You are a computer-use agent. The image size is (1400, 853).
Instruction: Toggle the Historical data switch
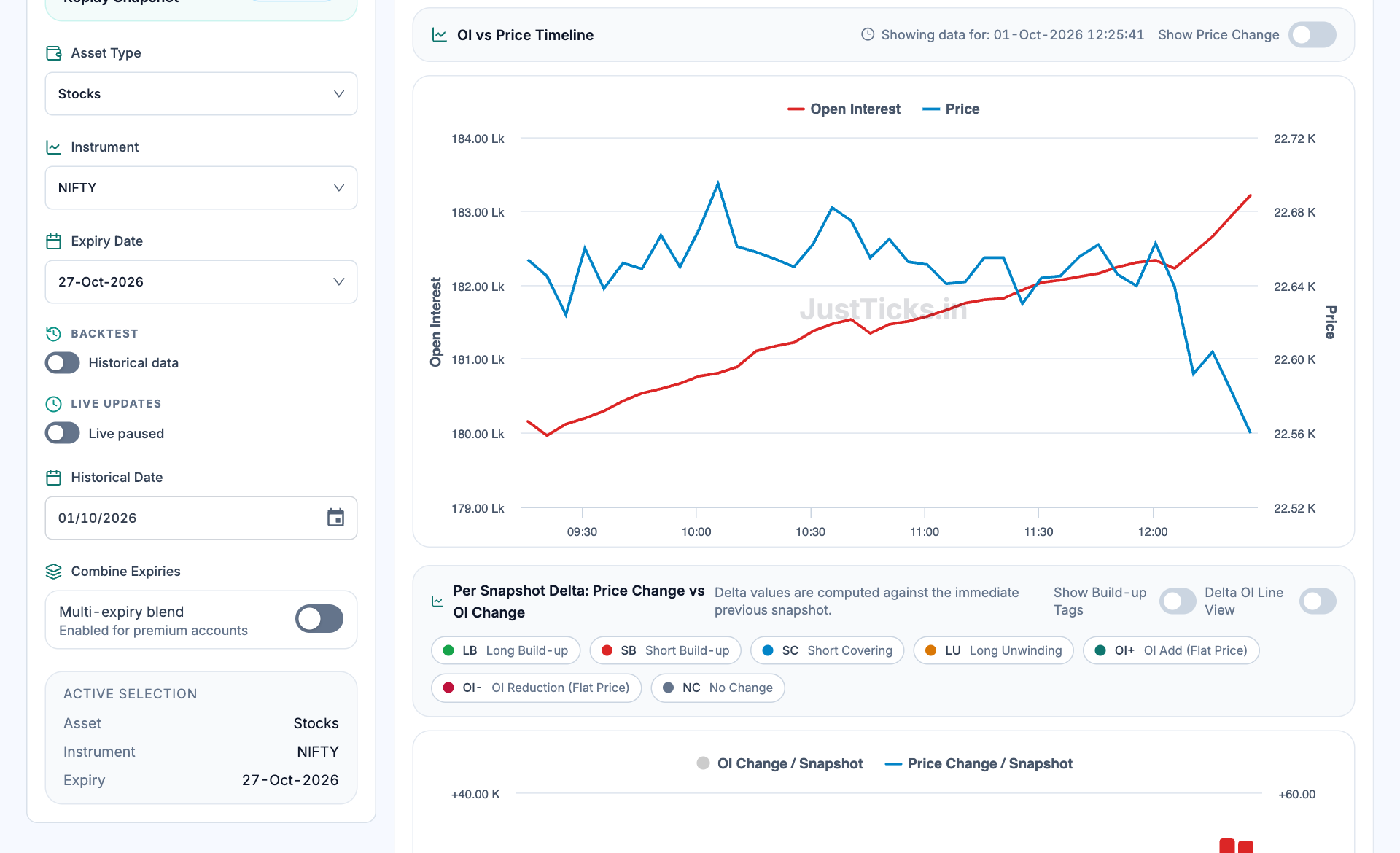click(x=63, y=363)
